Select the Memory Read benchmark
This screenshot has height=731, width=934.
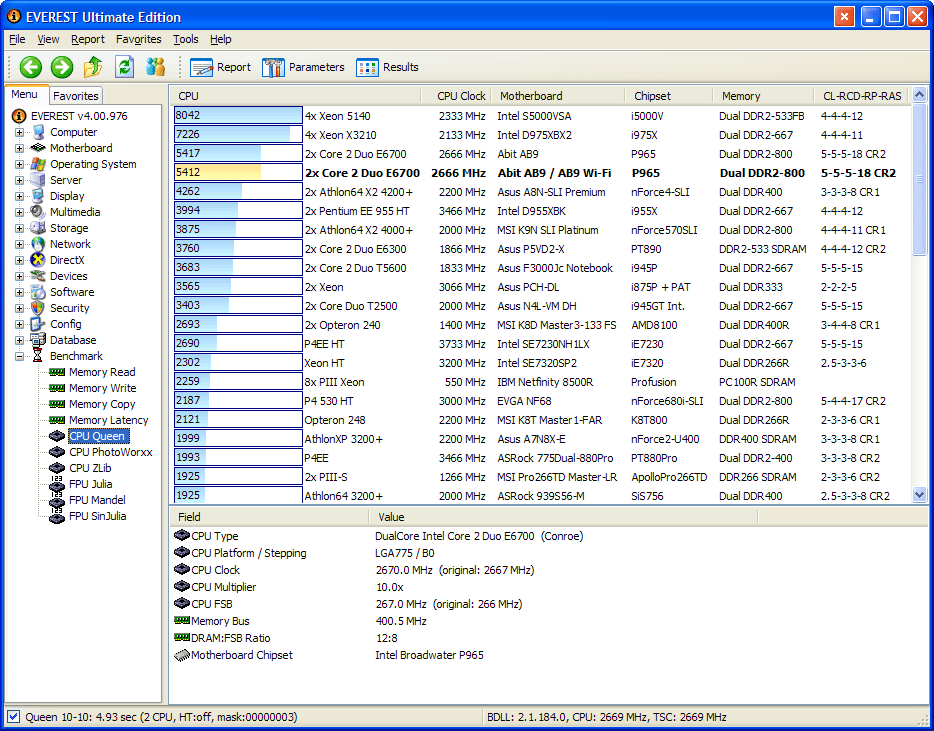(x=101, y=372)
